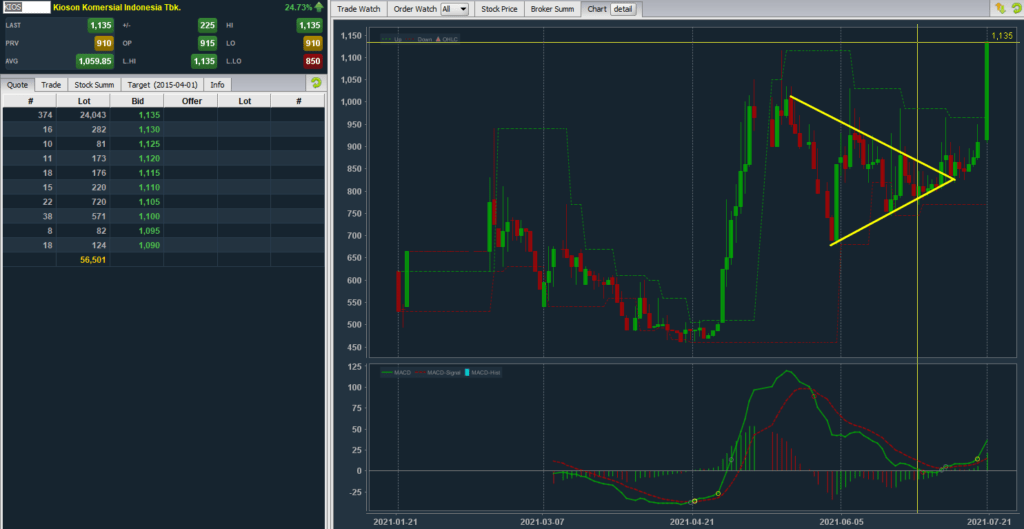Image resolution: width=1024 pixels, height=529 pixels.
Task: Click the bid price 1,115
Action: (x=149, y=172)
